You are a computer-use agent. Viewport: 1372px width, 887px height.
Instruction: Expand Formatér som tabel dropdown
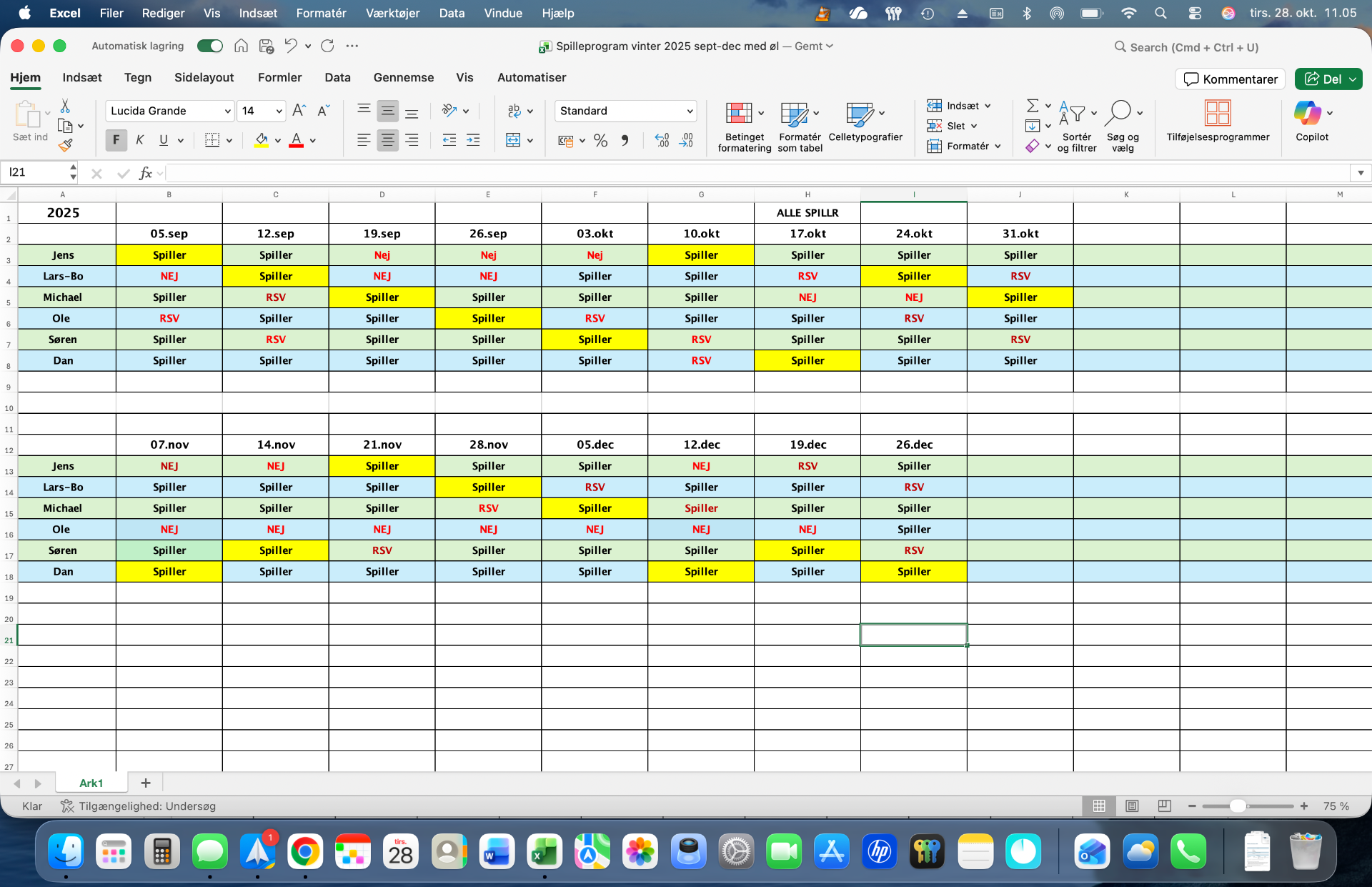[x=816, y=113]
